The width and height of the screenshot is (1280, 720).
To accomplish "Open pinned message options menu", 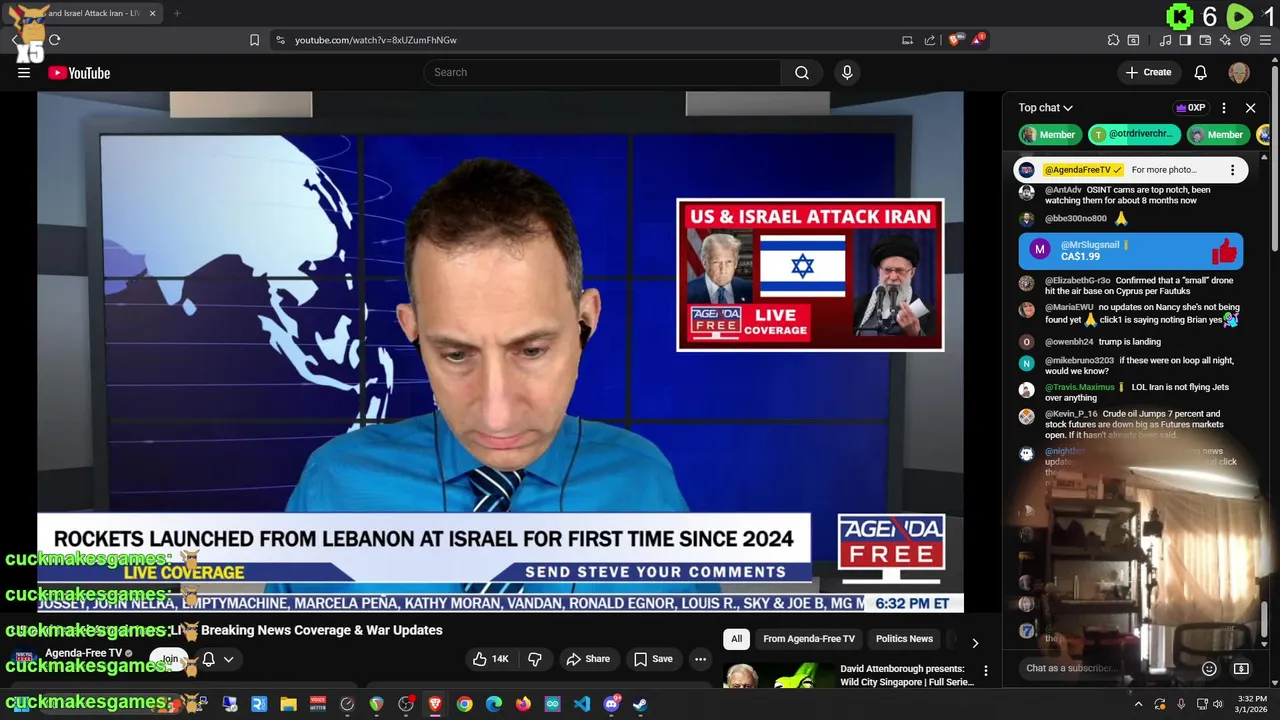I will pos(1232,170).
